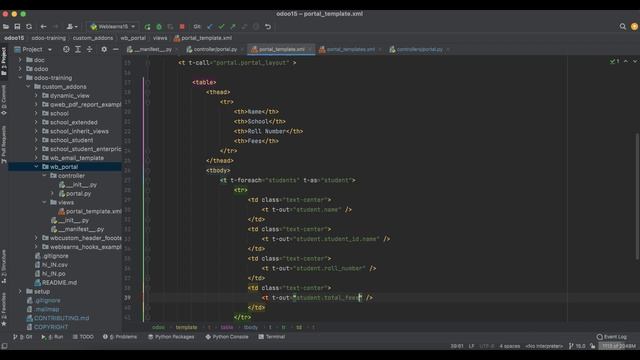
Task: Click custom_addons in the navigation breadcrumb
Action: [93, 38]
